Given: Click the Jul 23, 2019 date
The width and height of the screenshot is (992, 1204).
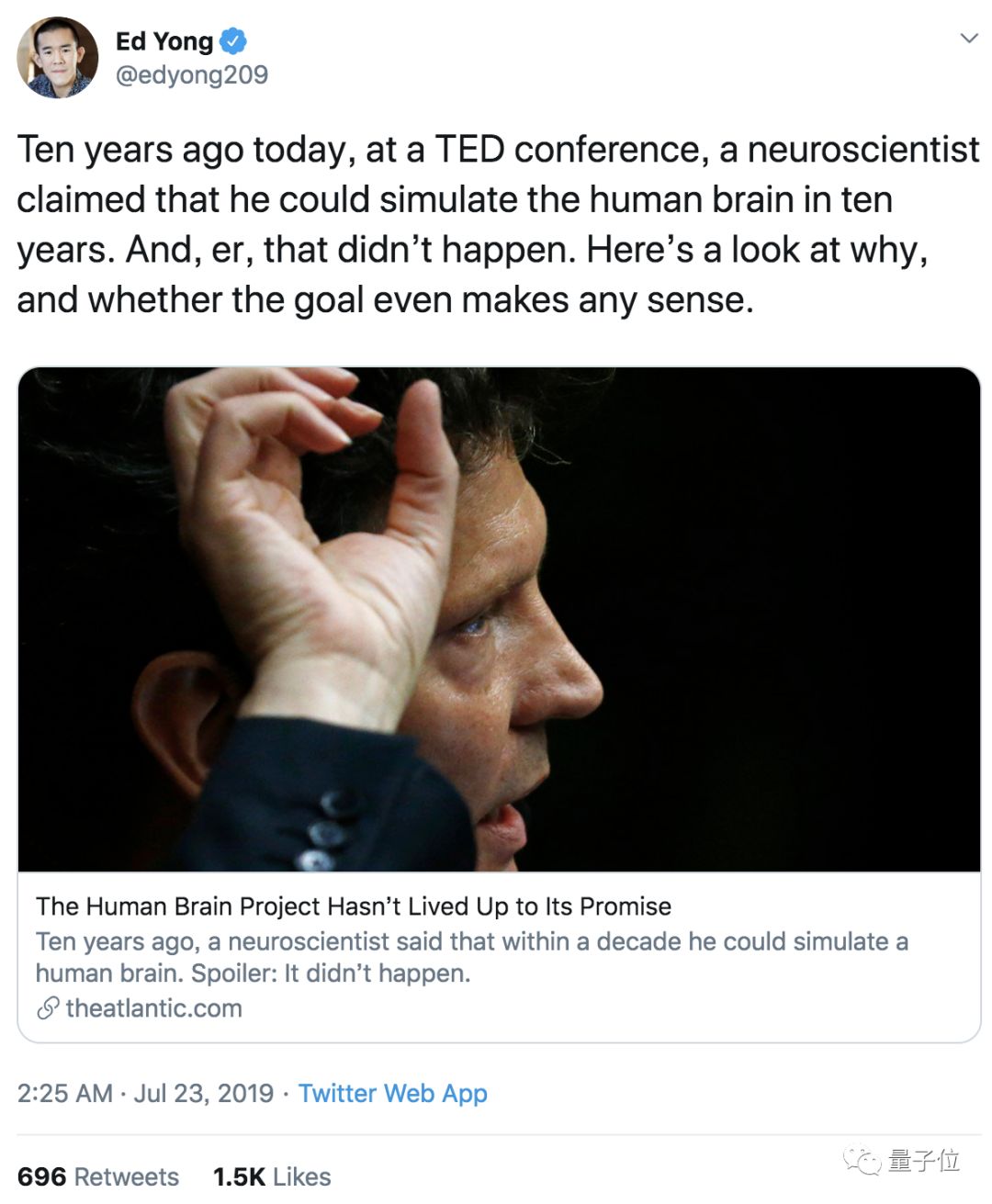Looking at the screenshot, I should pos(204,1093).
